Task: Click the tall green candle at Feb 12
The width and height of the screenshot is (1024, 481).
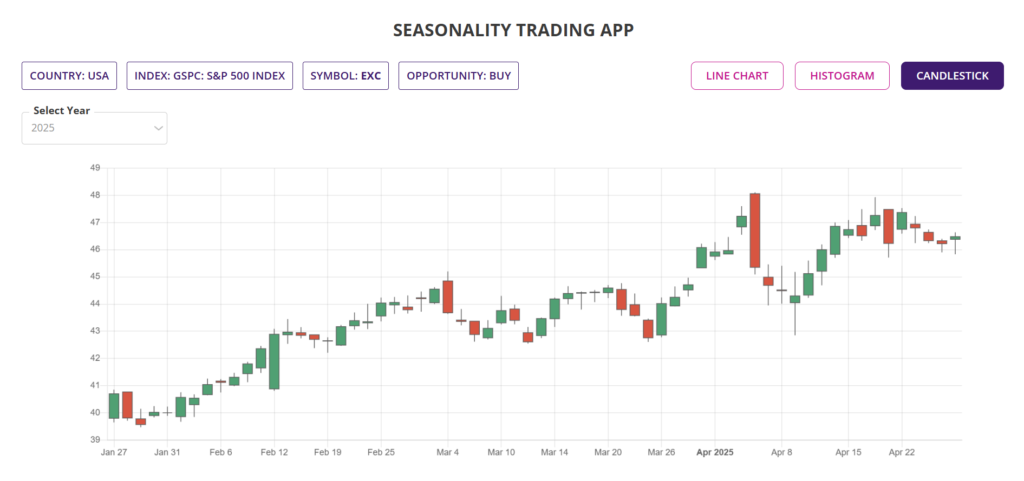Action: click(274, 361)
